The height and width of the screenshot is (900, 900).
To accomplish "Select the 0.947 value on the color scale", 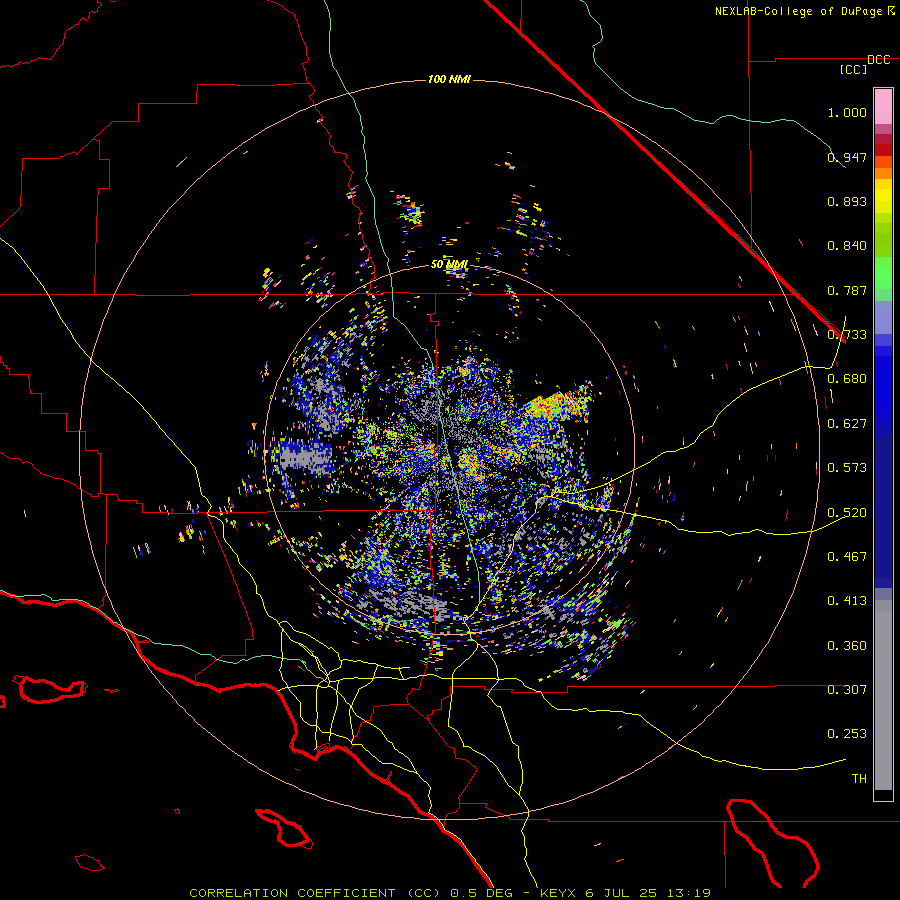I will 847,157.
